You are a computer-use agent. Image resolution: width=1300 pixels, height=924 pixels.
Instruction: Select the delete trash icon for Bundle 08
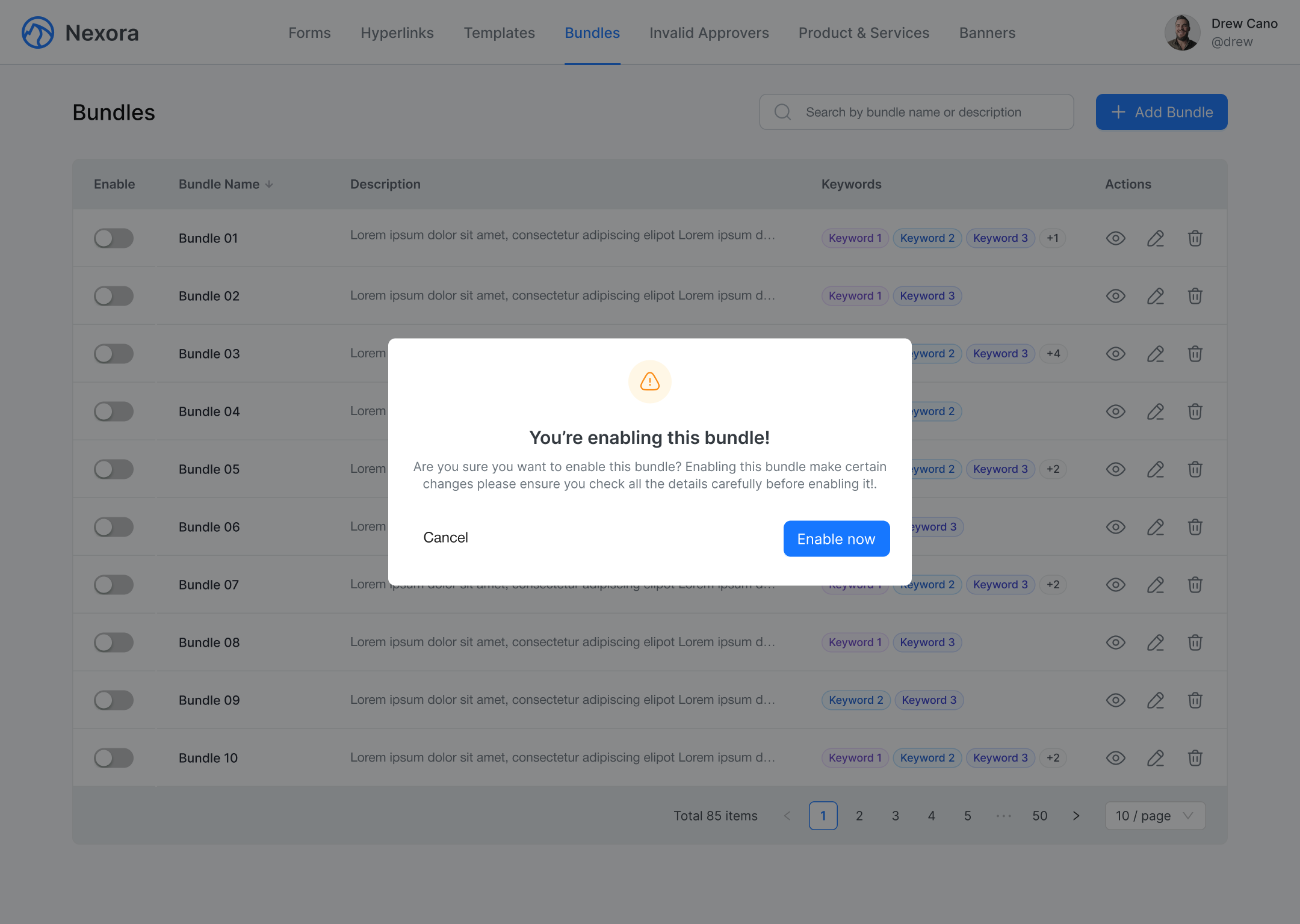(1195, 642)
